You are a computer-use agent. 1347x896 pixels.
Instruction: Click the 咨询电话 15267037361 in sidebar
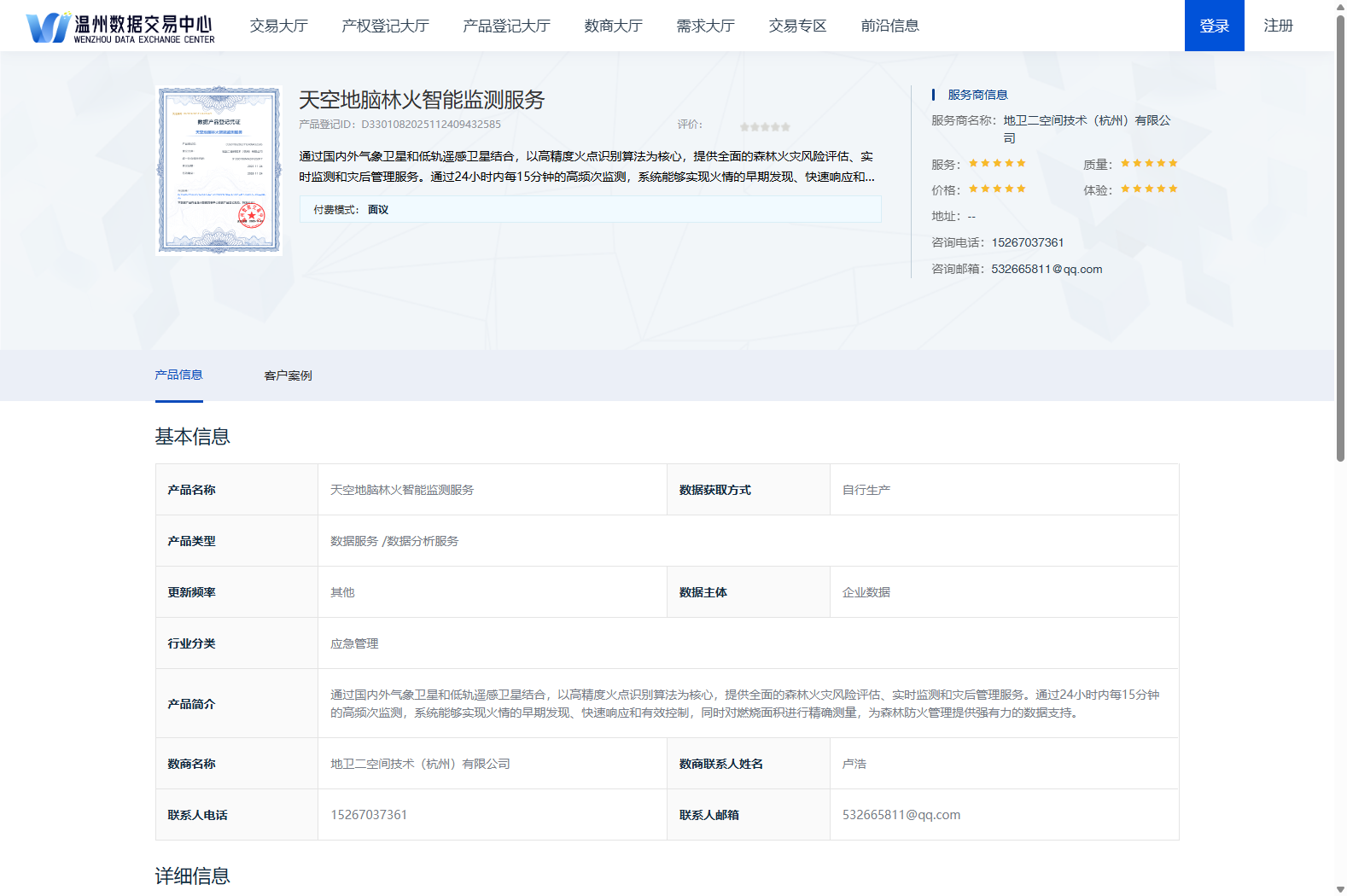point(1027,242)
